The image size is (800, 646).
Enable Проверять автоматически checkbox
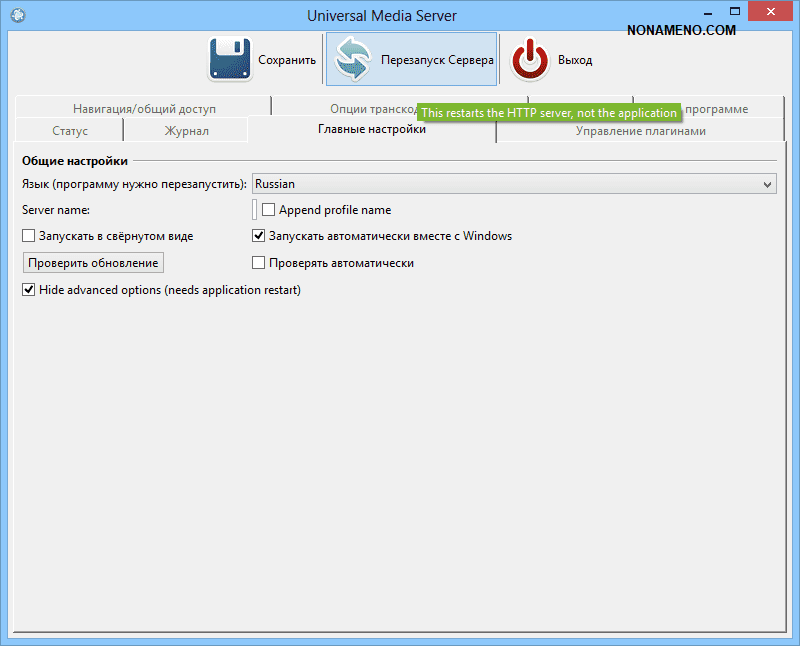pyautogui.click(x=259, y=263)
